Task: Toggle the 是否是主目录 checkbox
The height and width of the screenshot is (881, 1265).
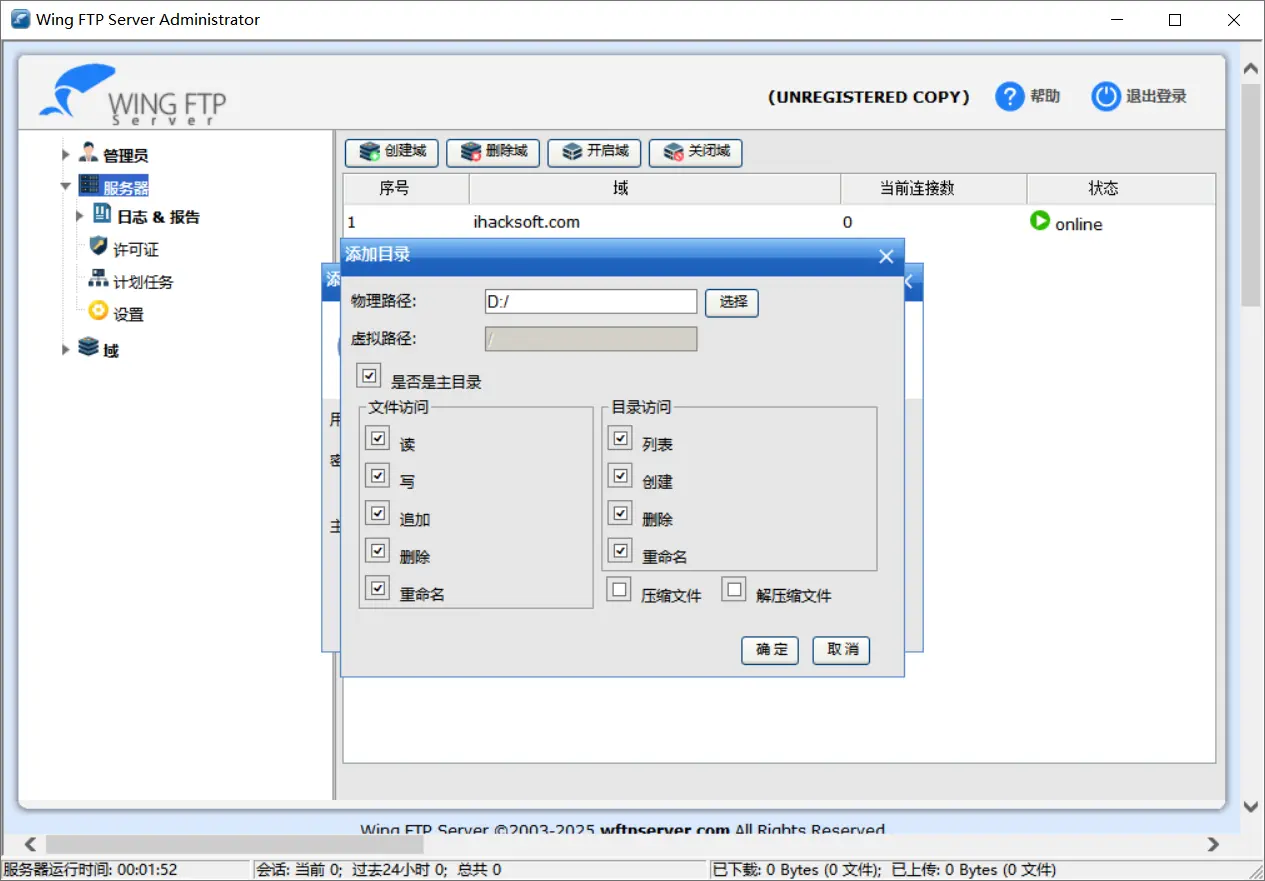Action: pyautogui.click(x=369, y=377)
